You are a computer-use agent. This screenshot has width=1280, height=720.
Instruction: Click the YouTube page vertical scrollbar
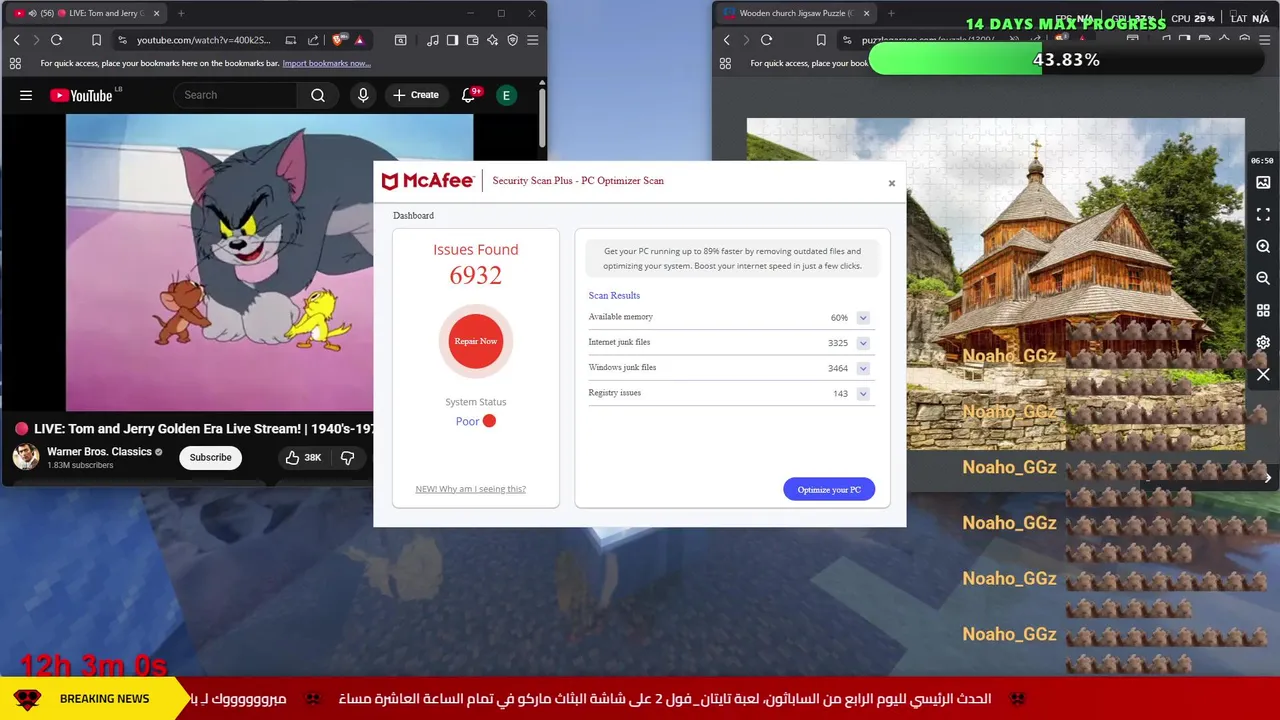click(542, 118)
